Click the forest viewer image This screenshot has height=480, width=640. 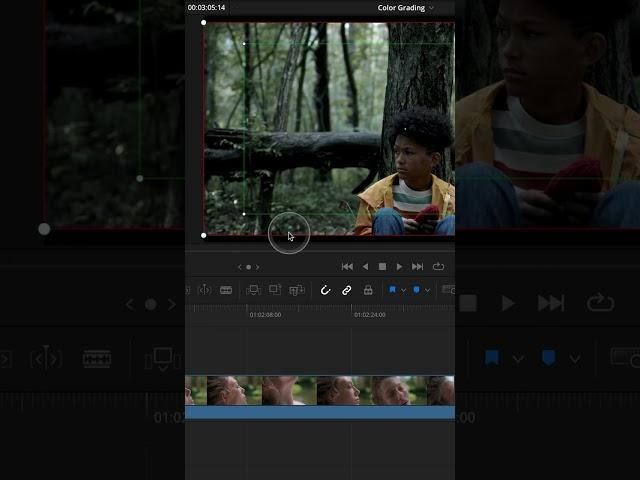click(329, 129)
